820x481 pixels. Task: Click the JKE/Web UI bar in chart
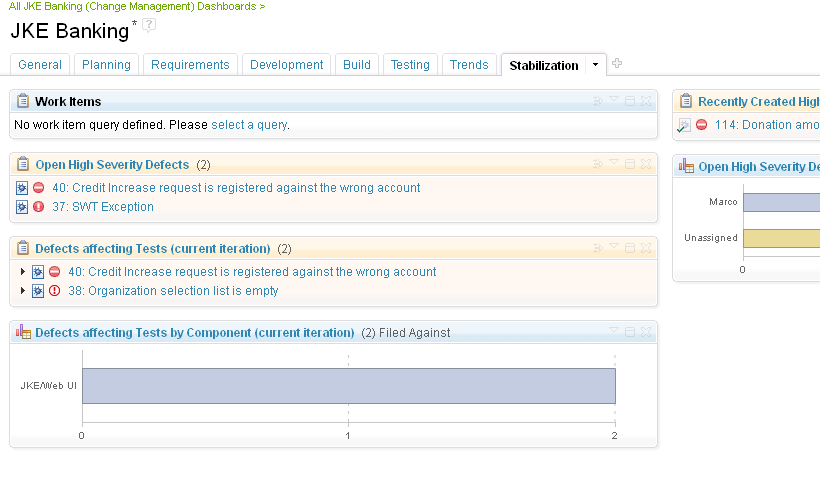point(348,386)
